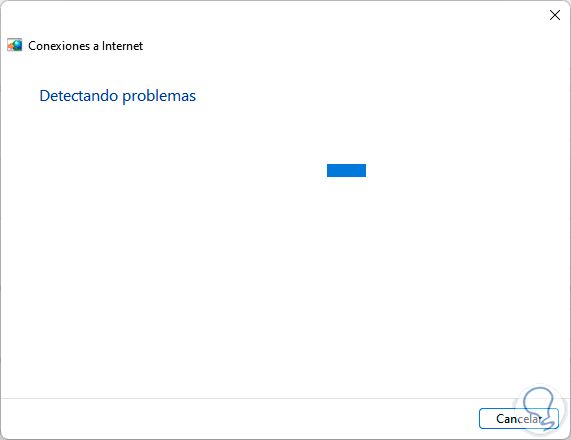The height and width of the screenshot is (440, 571).
Task: Click the head-shaped watermark logo
Action: 540,410
